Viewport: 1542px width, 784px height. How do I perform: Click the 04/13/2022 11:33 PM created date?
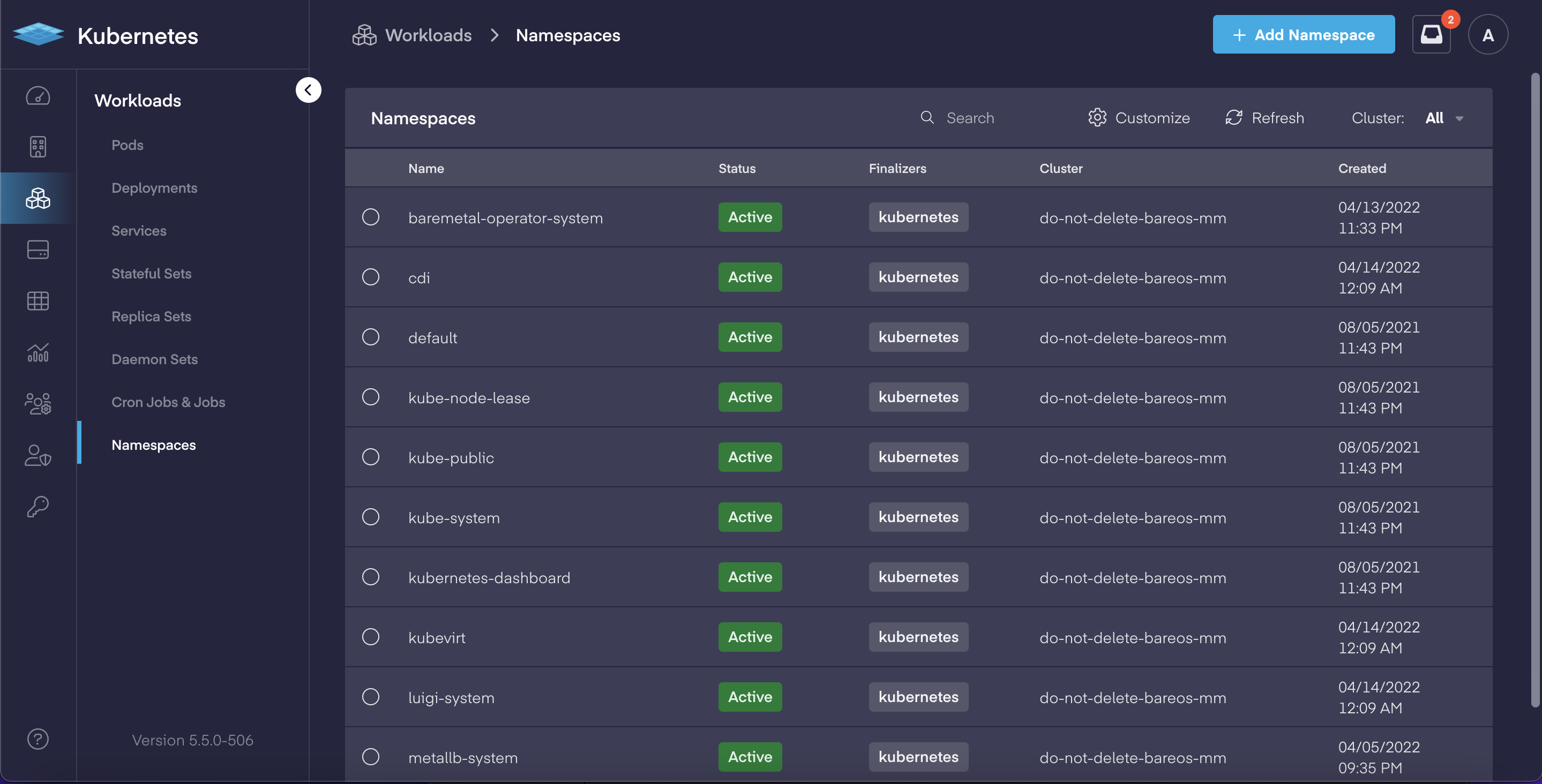tap(1379, 217)
